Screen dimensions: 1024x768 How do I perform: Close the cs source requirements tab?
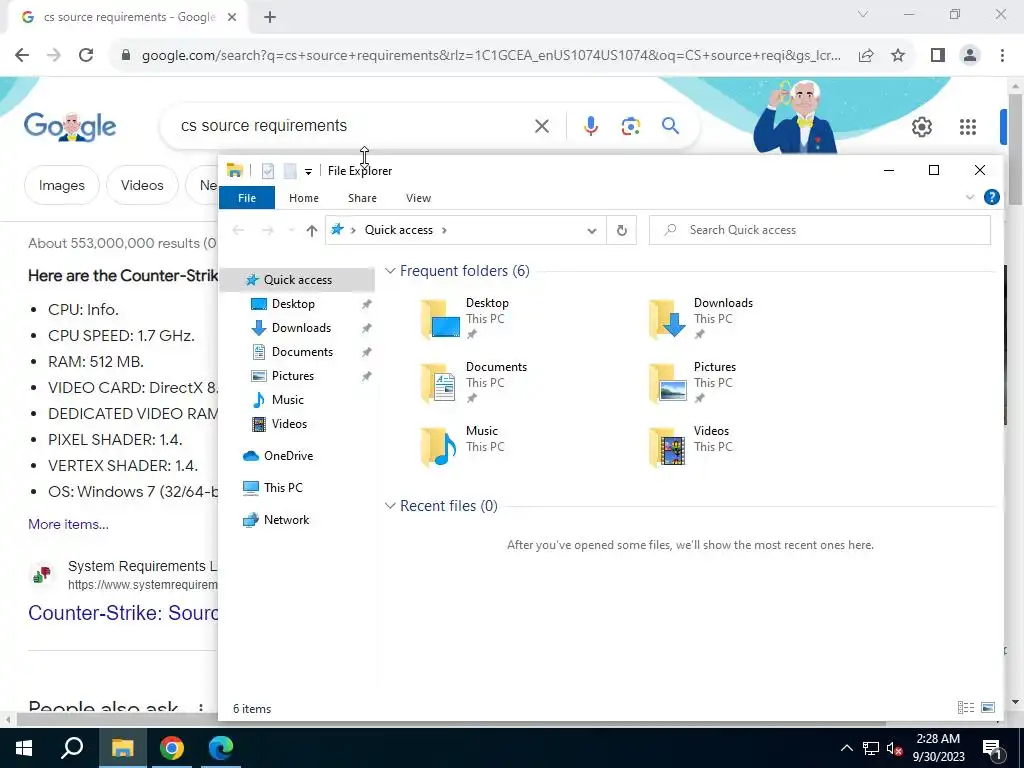point(232,18)
